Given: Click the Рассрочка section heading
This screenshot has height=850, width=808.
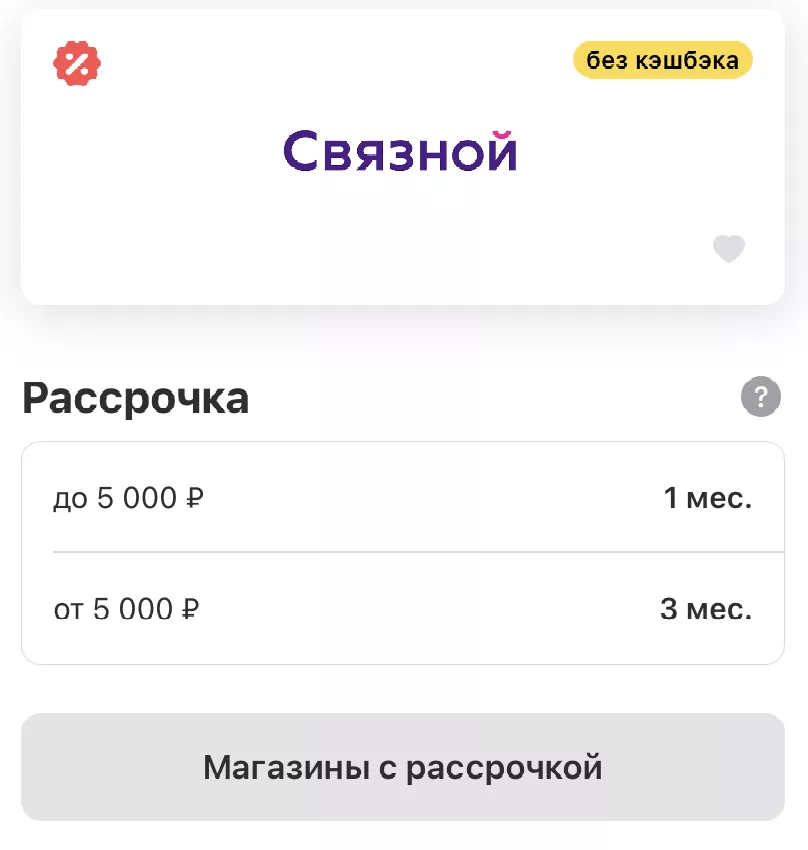Looking at the screenshot, I should point(135,398).
